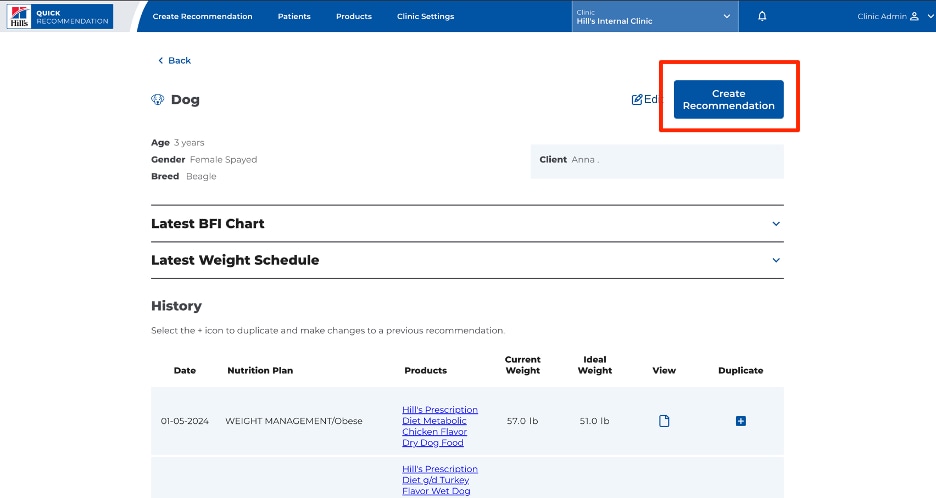Viewport: 936px width, 498px height.
Task: Click the Clinic Admin user icon
Action: pos(914,17)
